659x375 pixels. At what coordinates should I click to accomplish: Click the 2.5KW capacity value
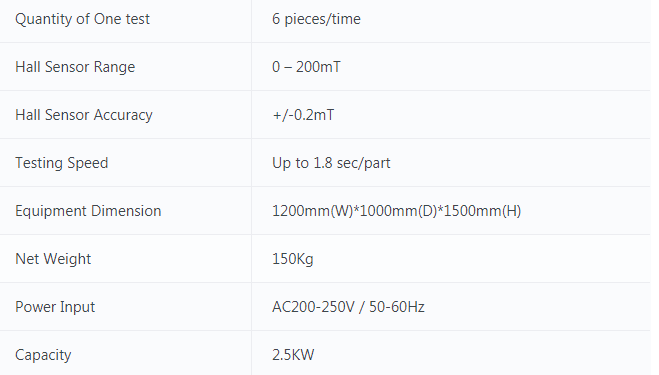(x=293, y=355)
